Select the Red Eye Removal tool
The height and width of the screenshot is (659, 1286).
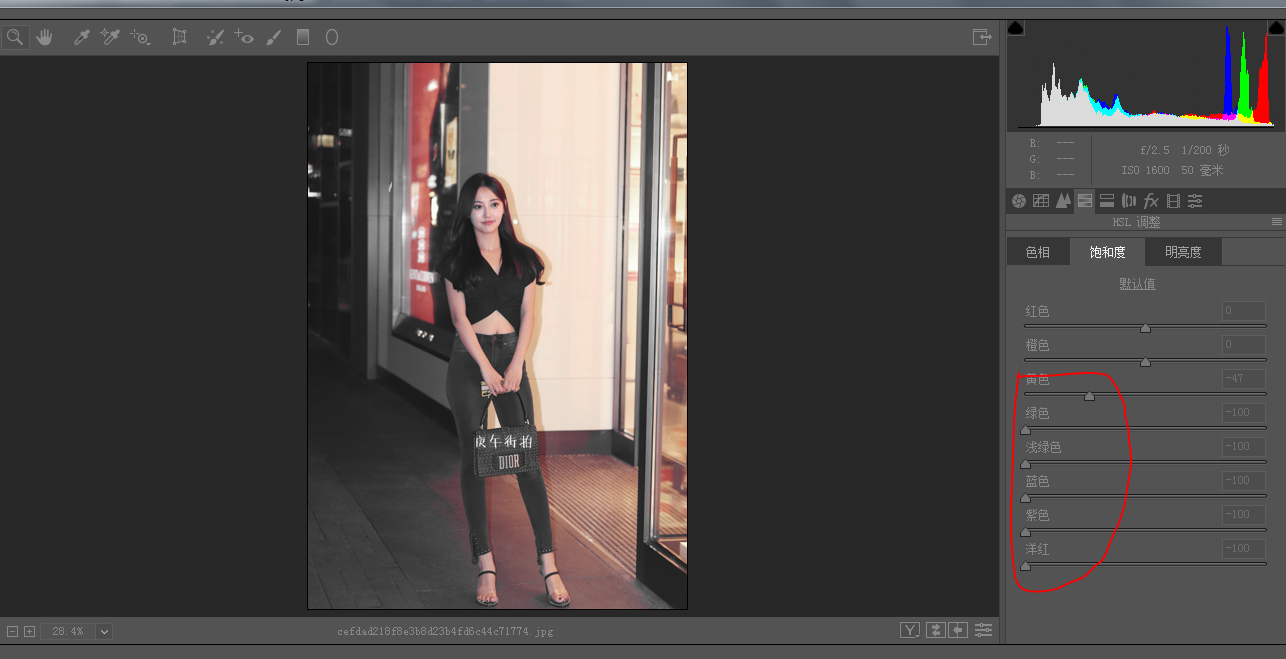(244, 37)
